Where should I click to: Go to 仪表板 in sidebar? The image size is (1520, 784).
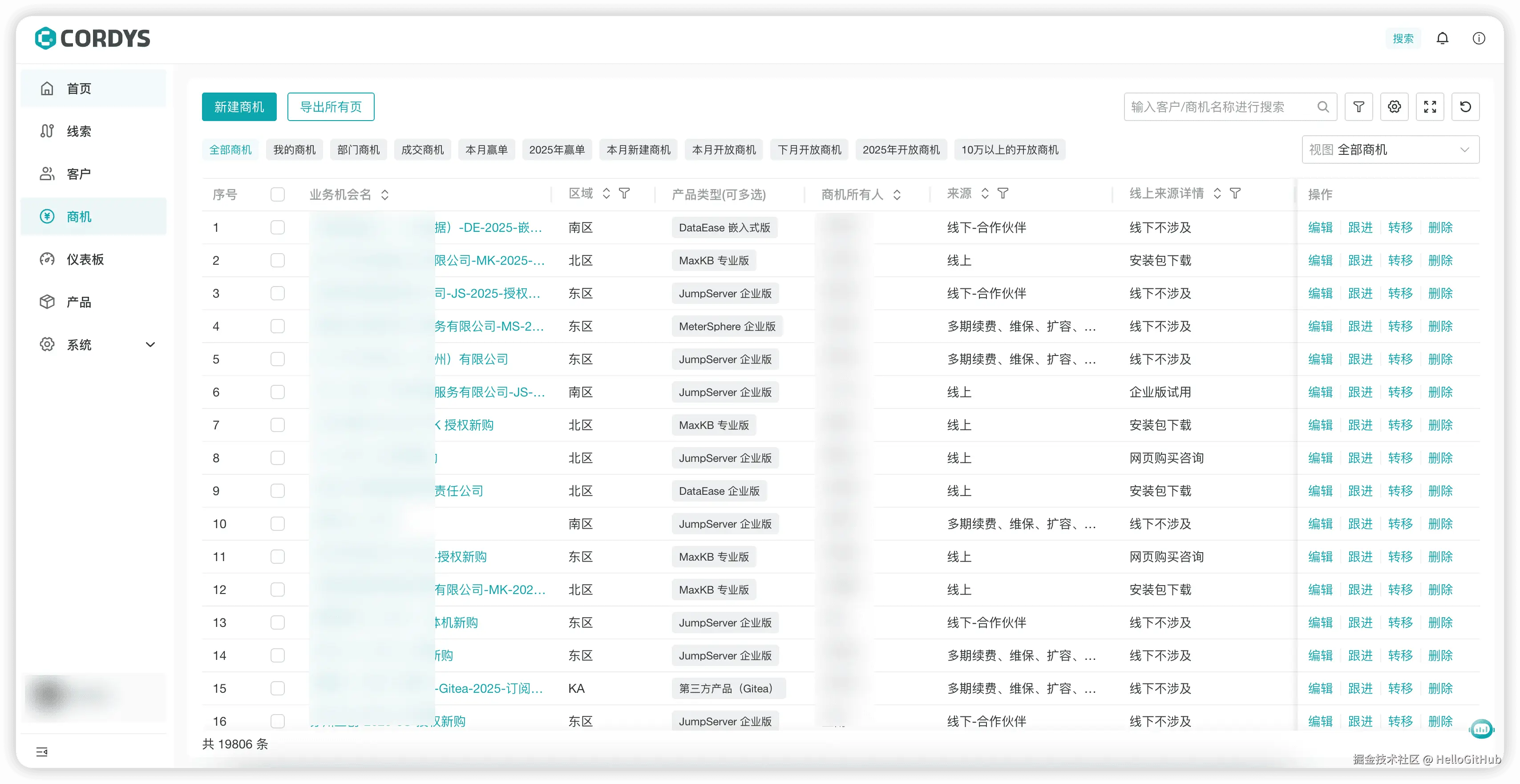click(85, 259)
